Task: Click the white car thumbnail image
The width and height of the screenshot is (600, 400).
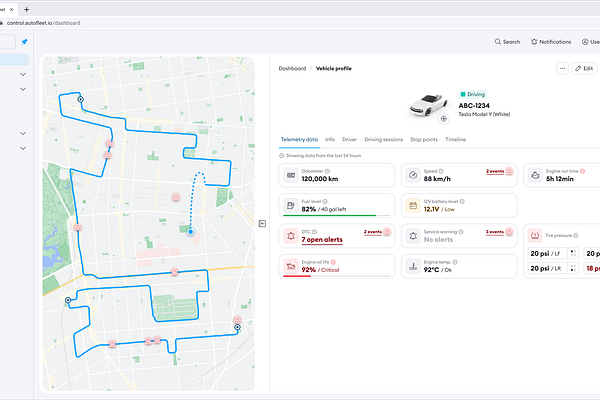Action: click(x=428, y=104)
